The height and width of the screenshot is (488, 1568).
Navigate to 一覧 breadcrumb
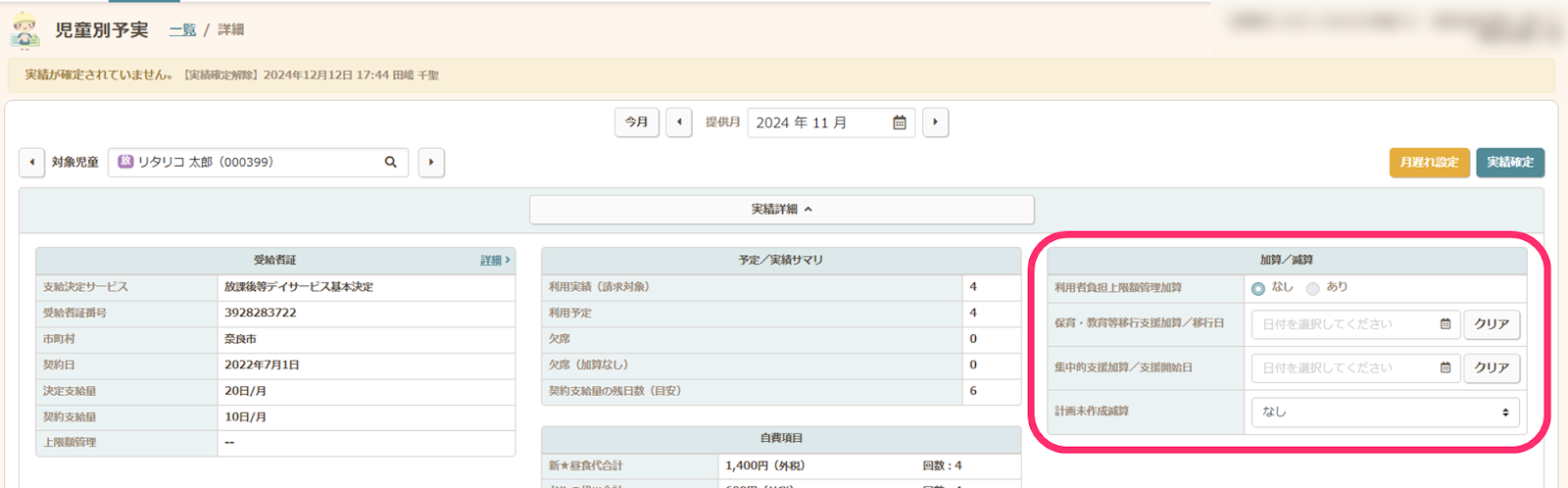182,30
